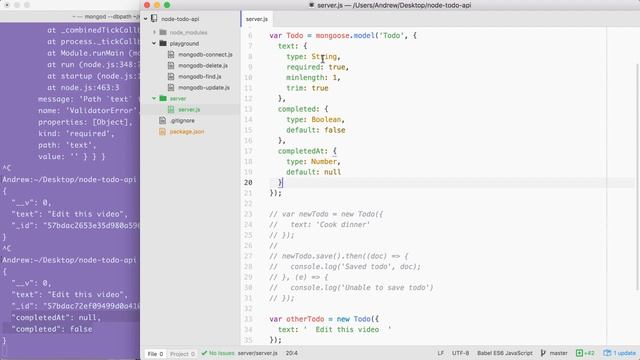Click the git branch icon

pyautogui.click(x=543, y=353)
